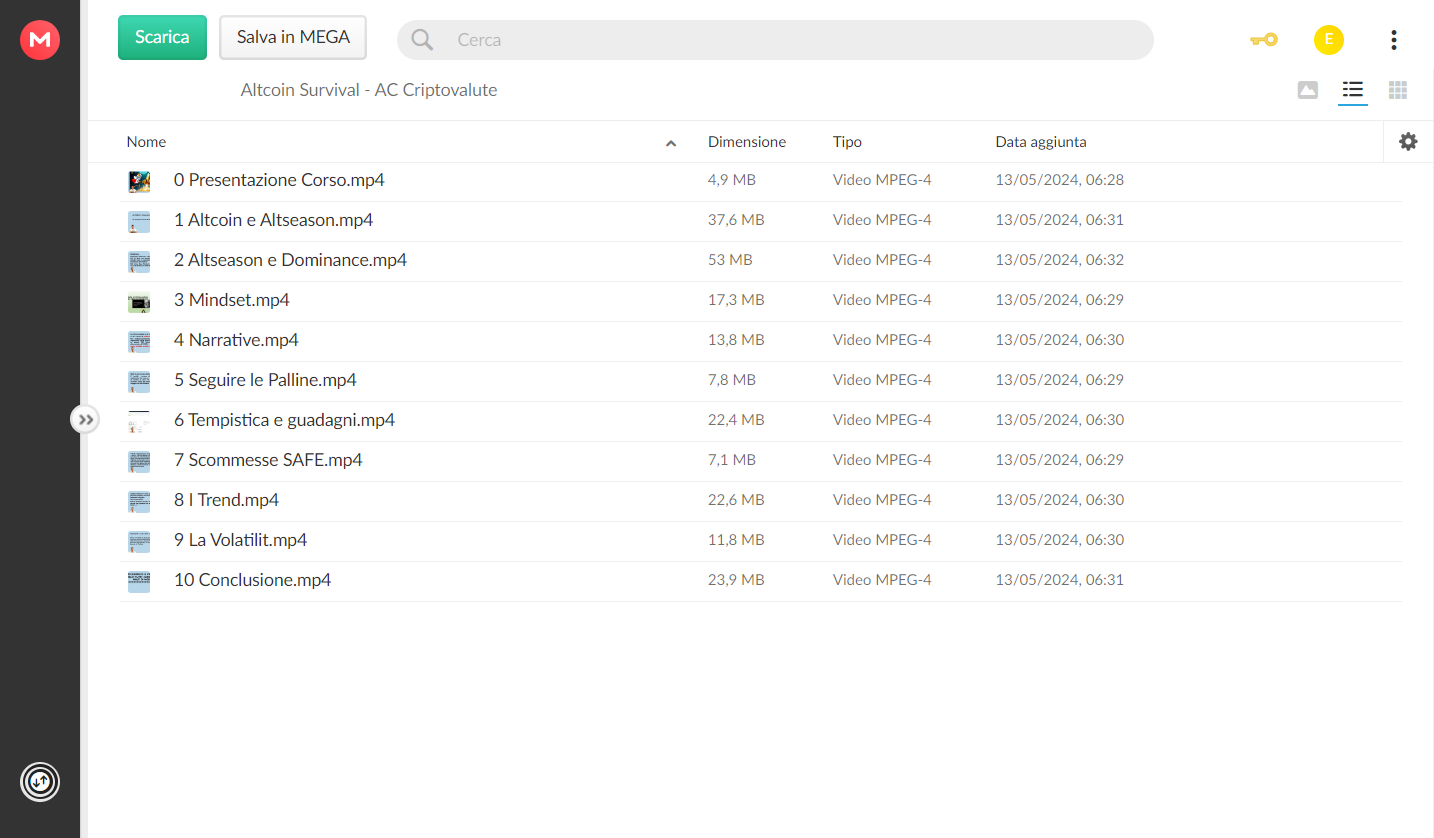Click the green Scarica button

(x=162, y=37)
